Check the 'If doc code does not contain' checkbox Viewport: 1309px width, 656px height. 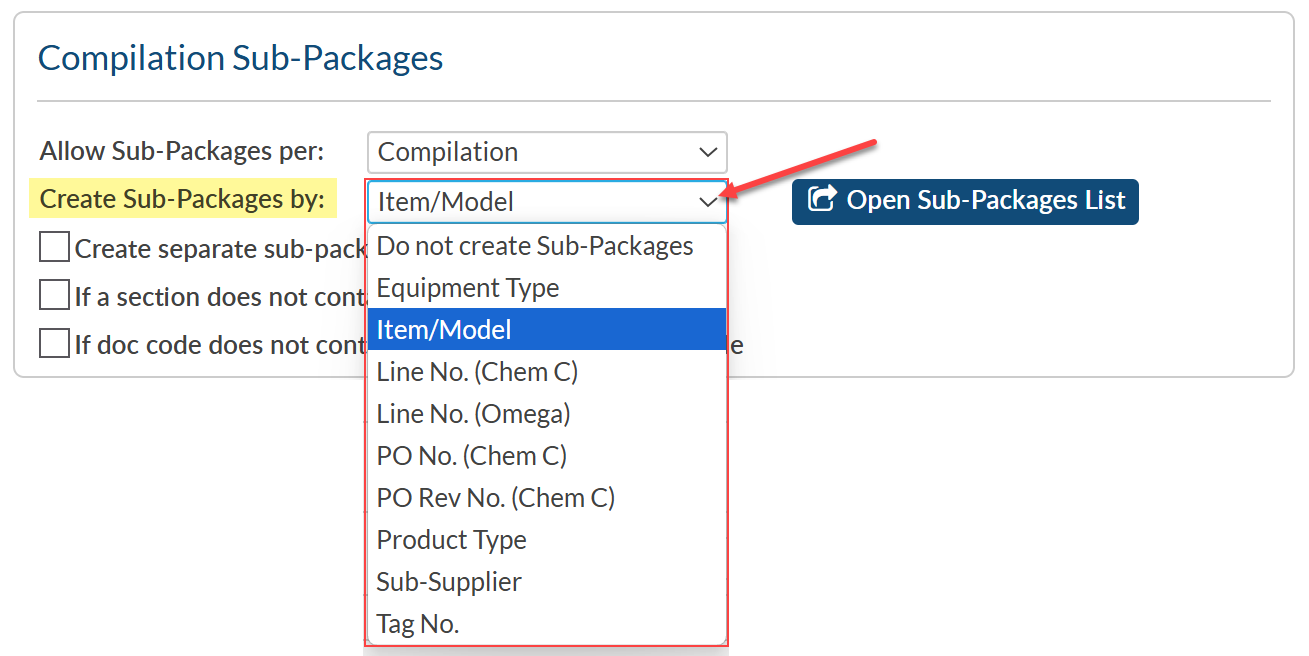[54, 344]
